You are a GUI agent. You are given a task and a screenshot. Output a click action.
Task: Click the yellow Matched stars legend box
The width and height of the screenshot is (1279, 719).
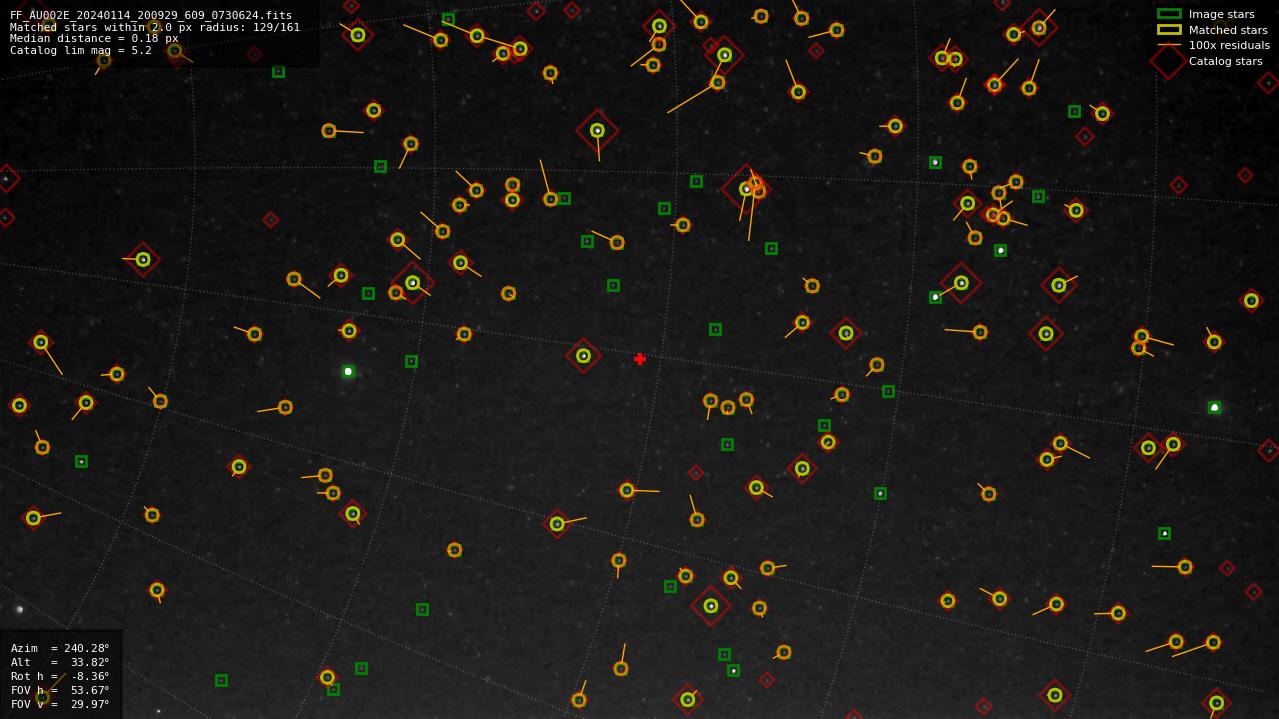pos(1169,30)
